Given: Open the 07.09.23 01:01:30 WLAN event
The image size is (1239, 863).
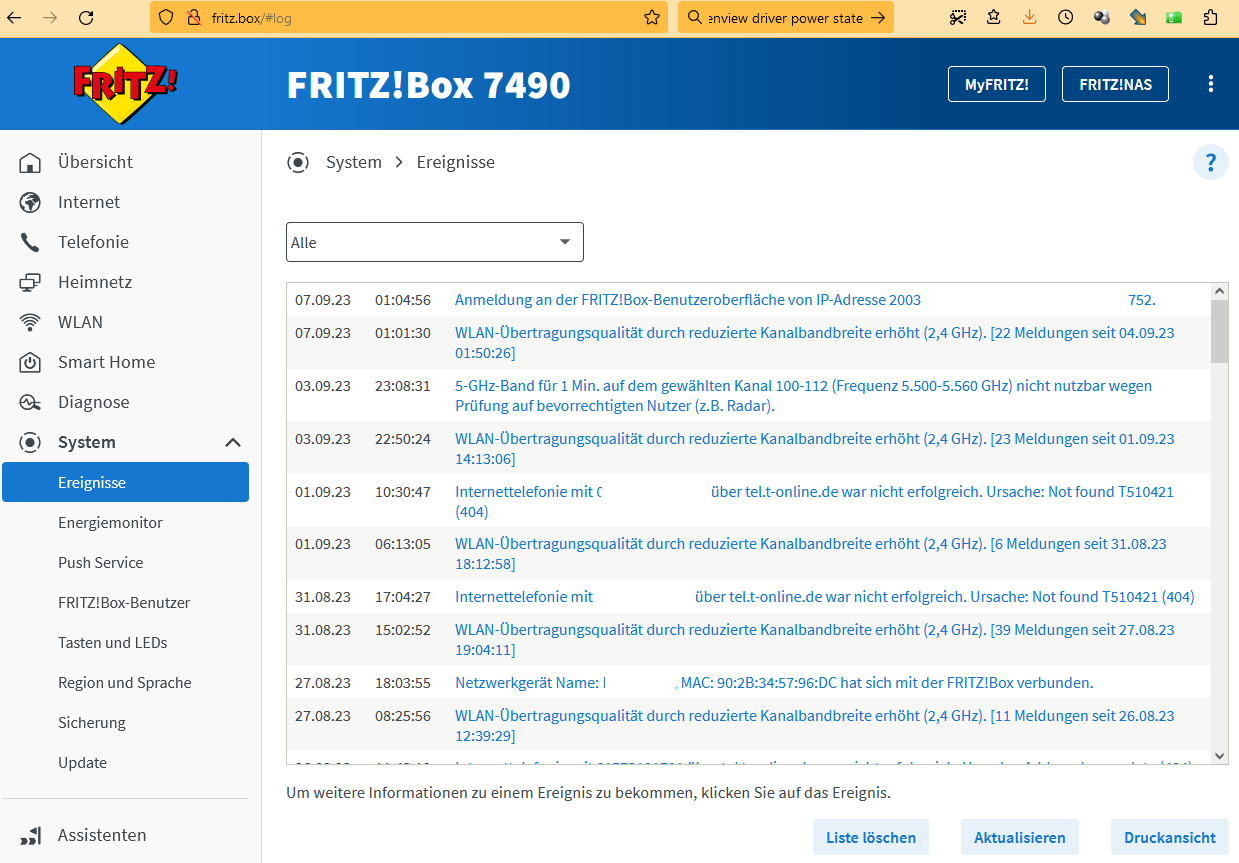Looking at the screenshot, I should coord(748,343).
